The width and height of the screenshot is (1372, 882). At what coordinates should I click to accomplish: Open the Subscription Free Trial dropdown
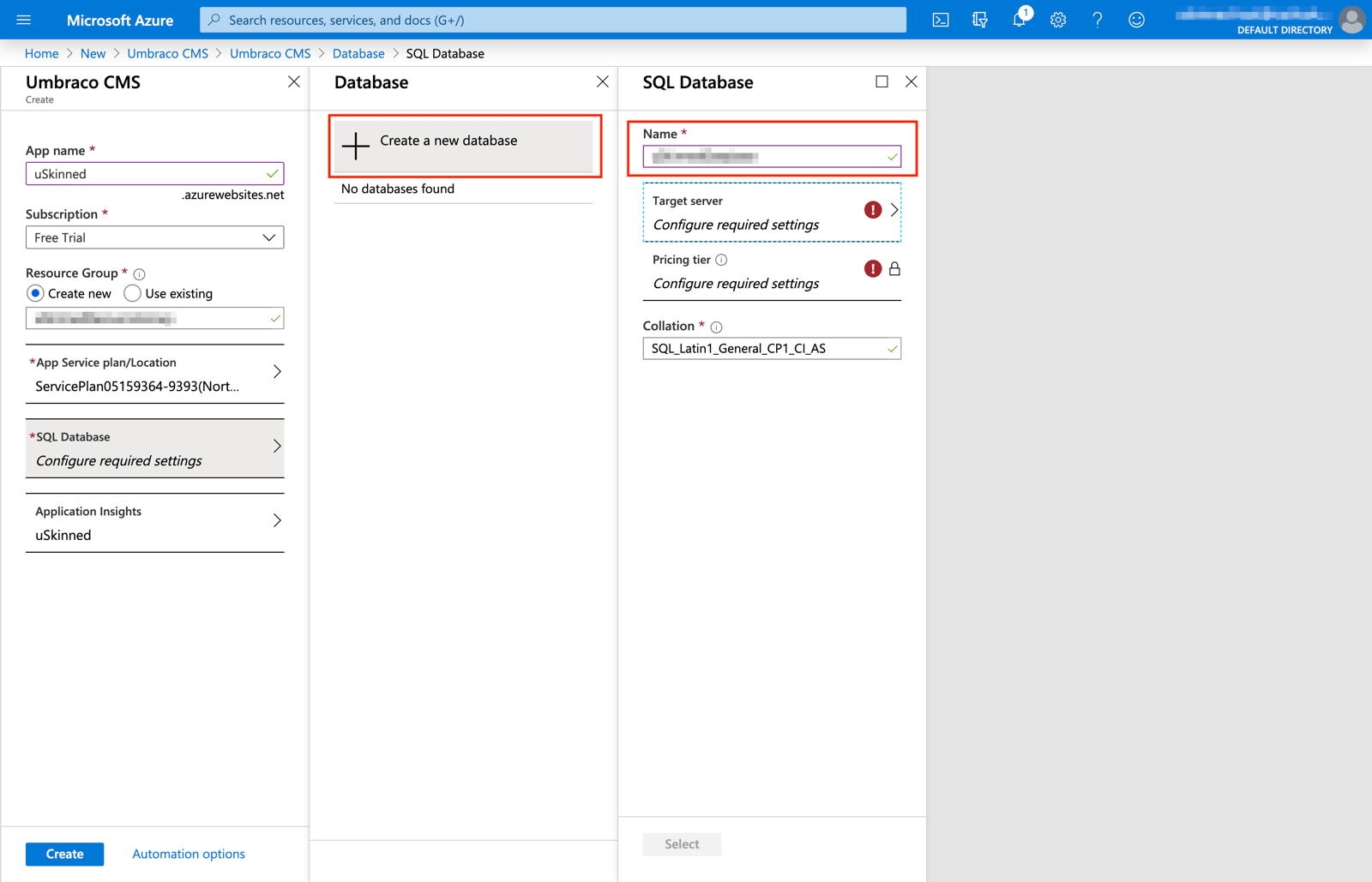coord(154,237)
